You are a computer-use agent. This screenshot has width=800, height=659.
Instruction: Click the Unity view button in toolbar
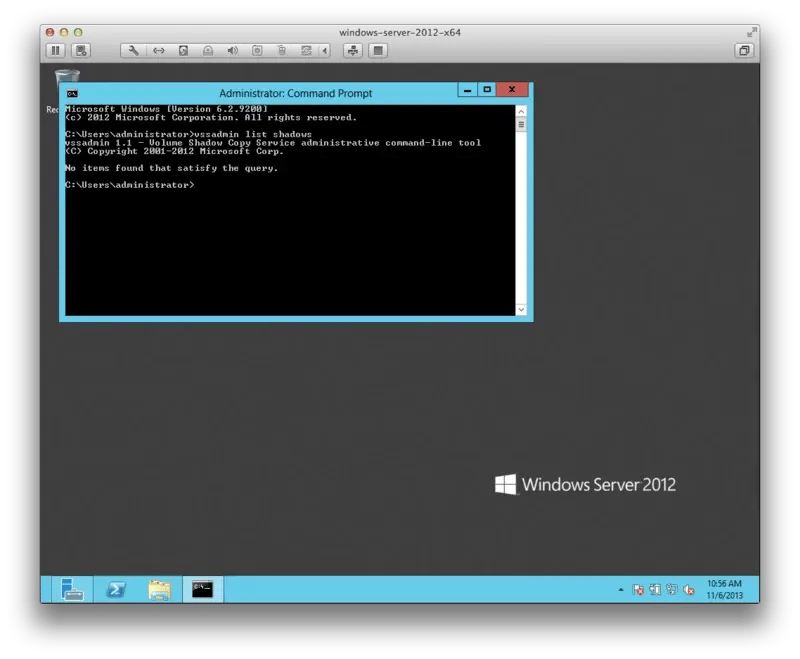click(352, 50)
